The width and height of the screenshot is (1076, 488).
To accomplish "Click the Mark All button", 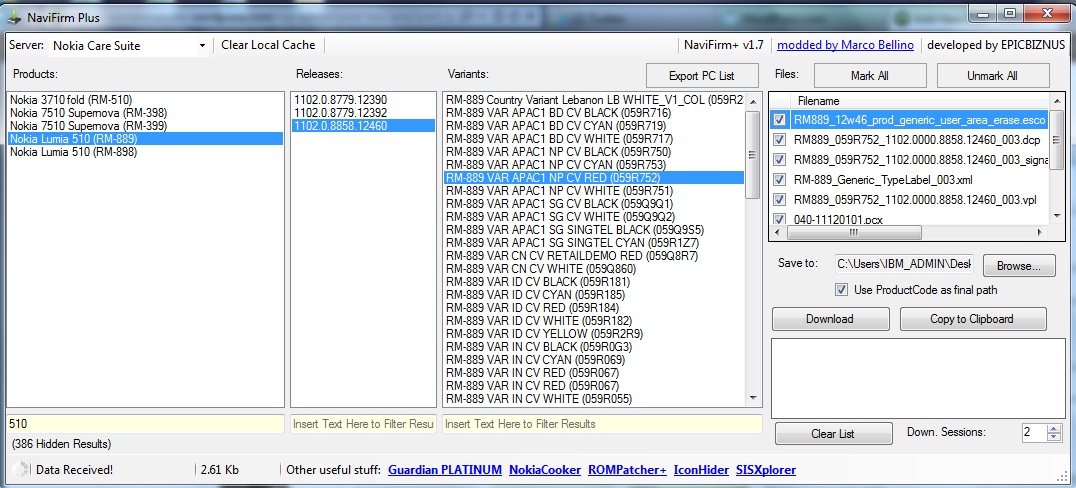I will [869, 75].
